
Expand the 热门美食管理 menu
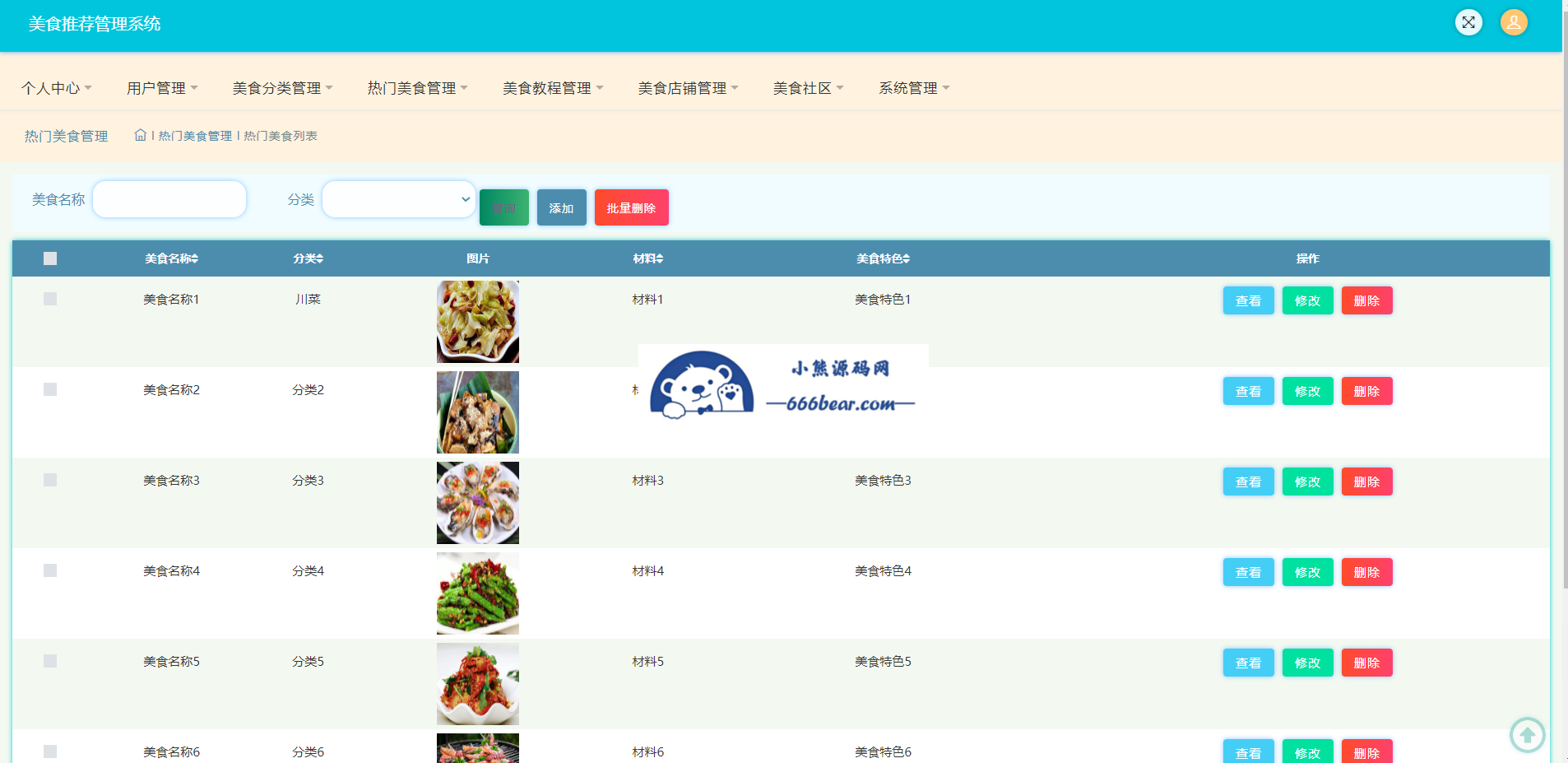click(x=417, y=88)
